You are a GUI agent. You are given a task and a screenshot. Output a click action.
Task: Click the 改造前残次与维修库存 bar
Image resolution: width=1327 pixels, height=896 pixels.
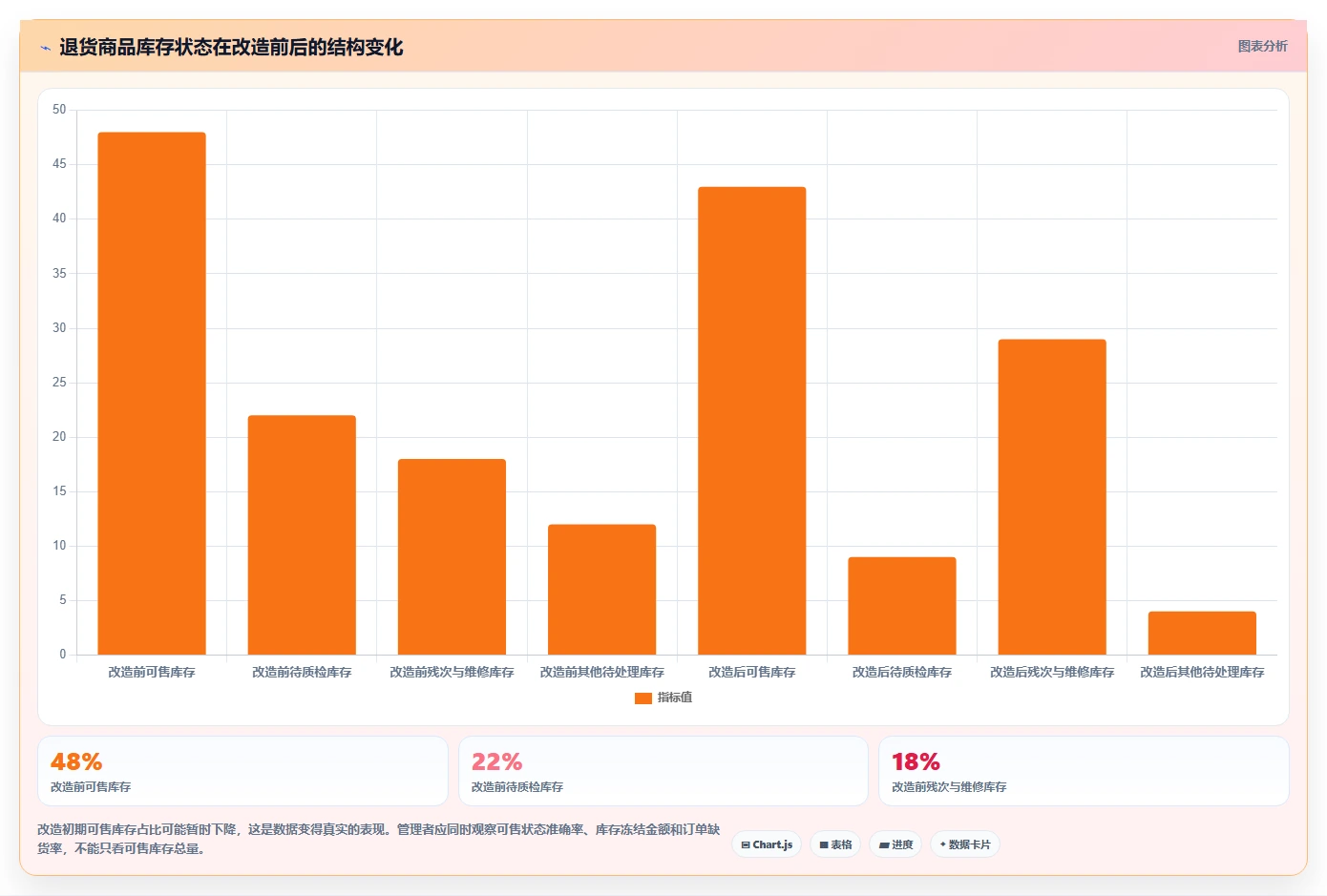[x=452, y=556]
